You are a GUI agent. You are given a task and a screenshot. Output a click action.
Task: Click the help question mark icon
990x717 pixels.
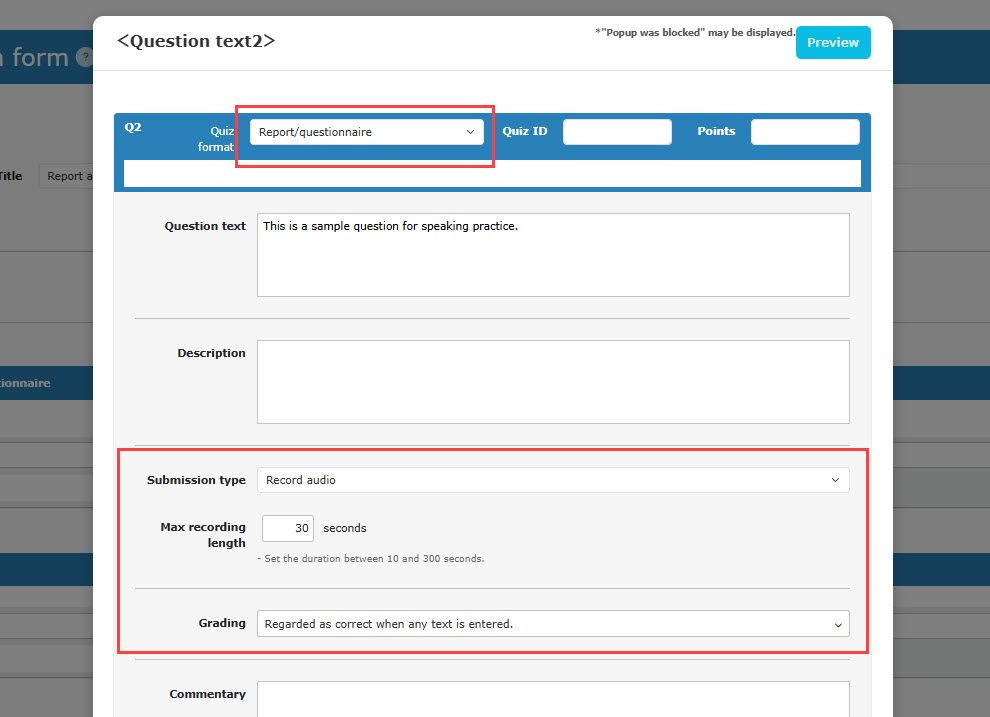point(85,58)
